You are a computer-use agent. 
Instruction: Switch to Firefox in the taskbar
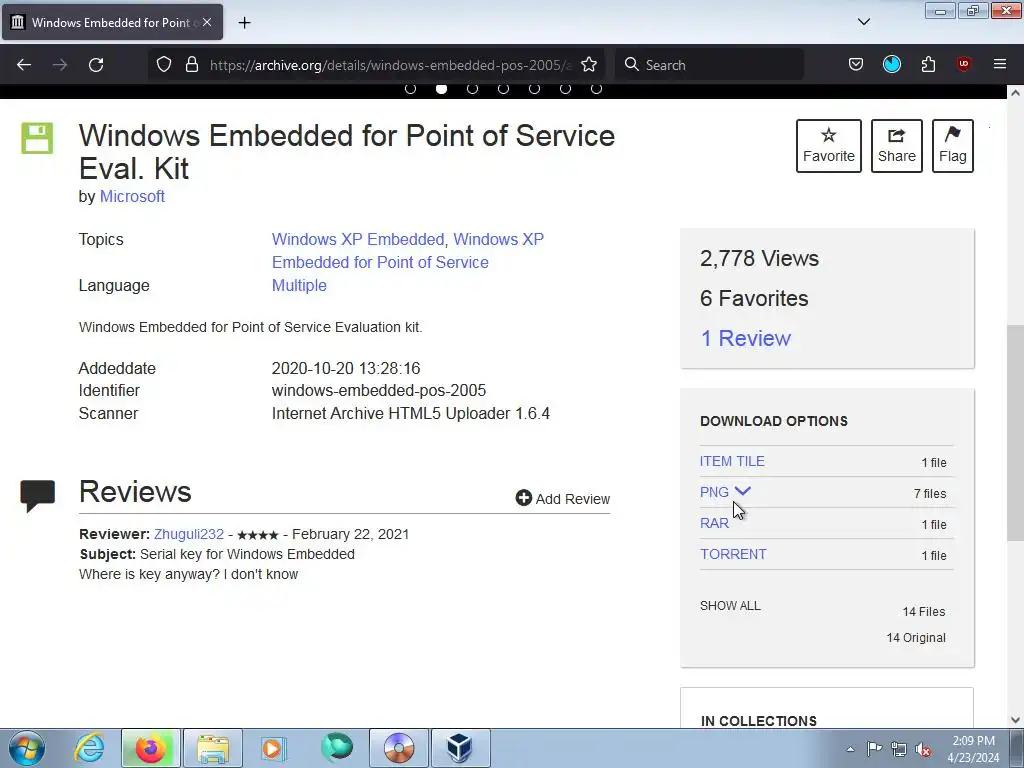[151, 748]
